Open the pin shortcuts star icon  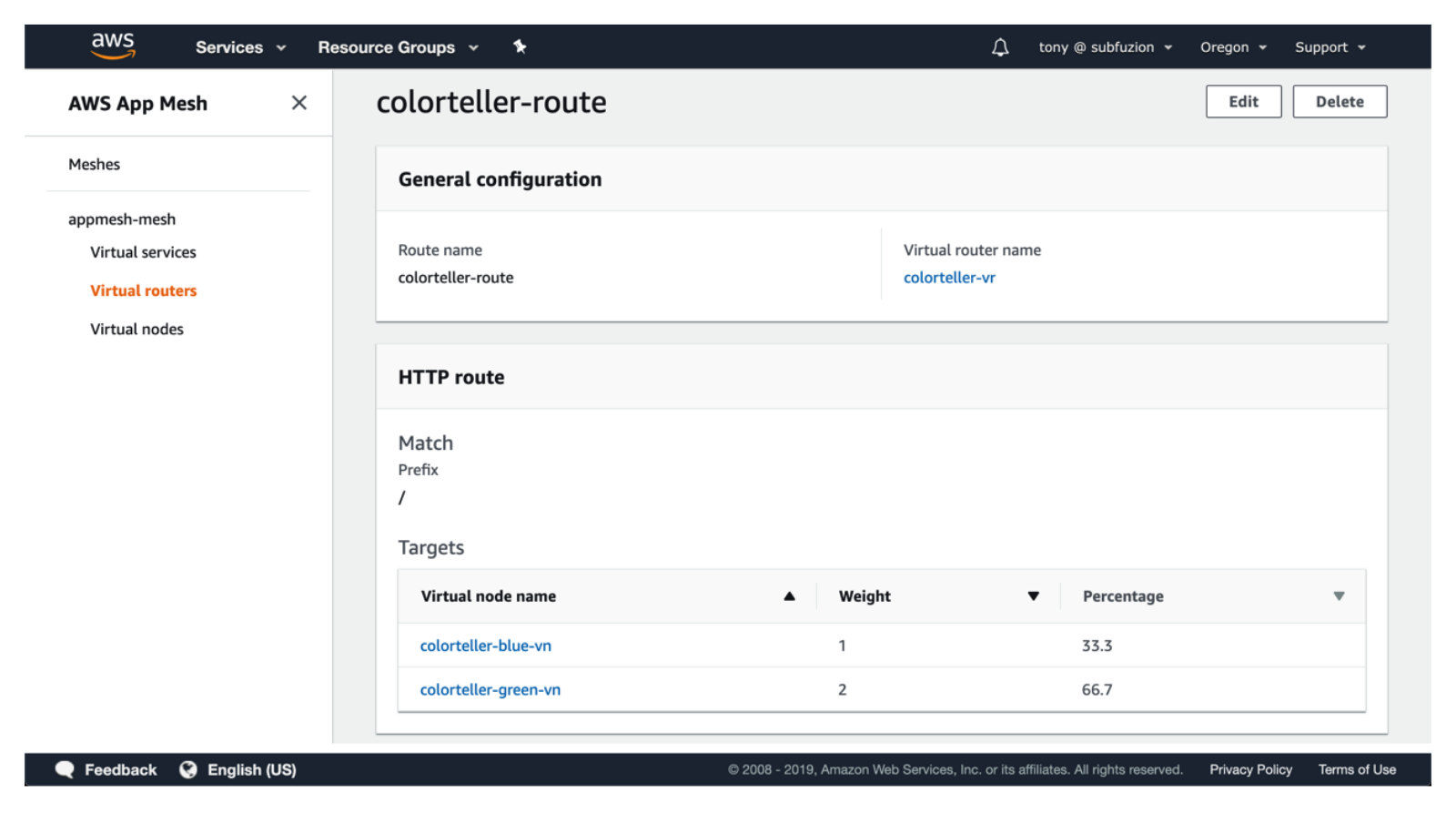[x=520, y=46]
